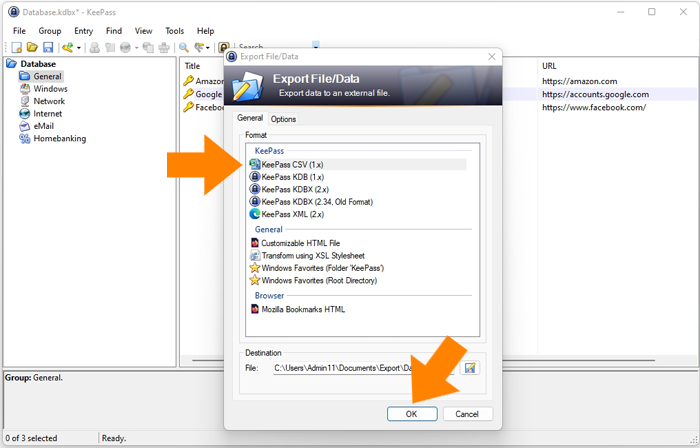Screen dimensions: 700x448
Task: Open the Add Entry key dropdown arrow
Action: point(78,47)
